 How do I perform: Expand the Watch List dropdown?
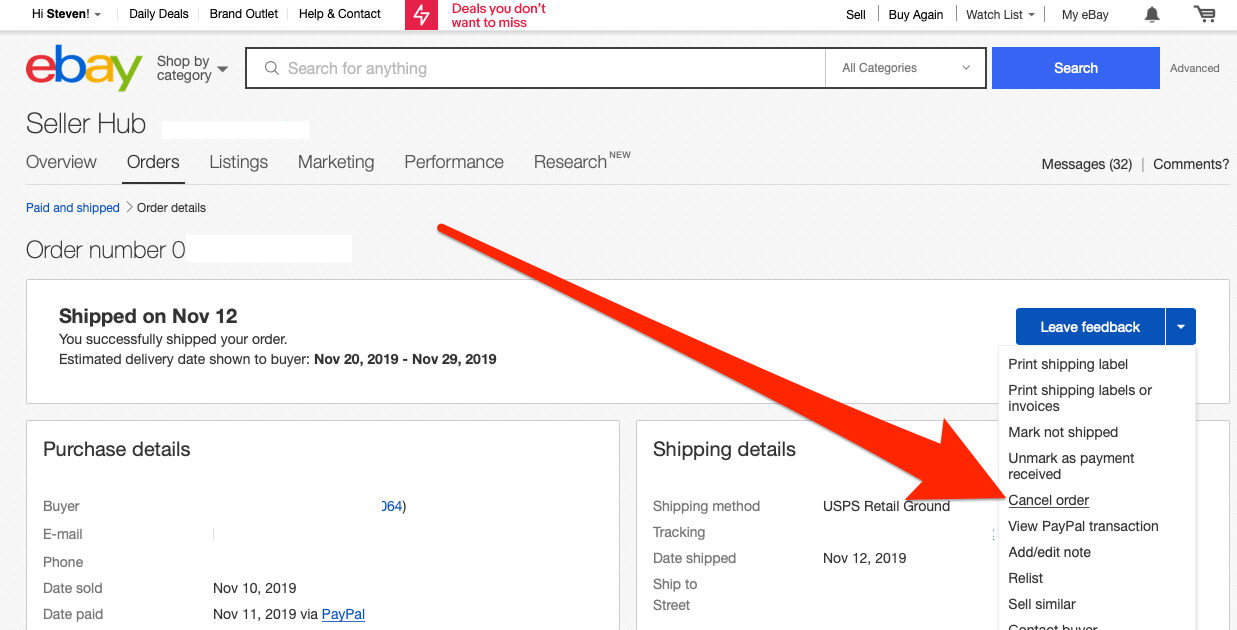click(1000, 14)
